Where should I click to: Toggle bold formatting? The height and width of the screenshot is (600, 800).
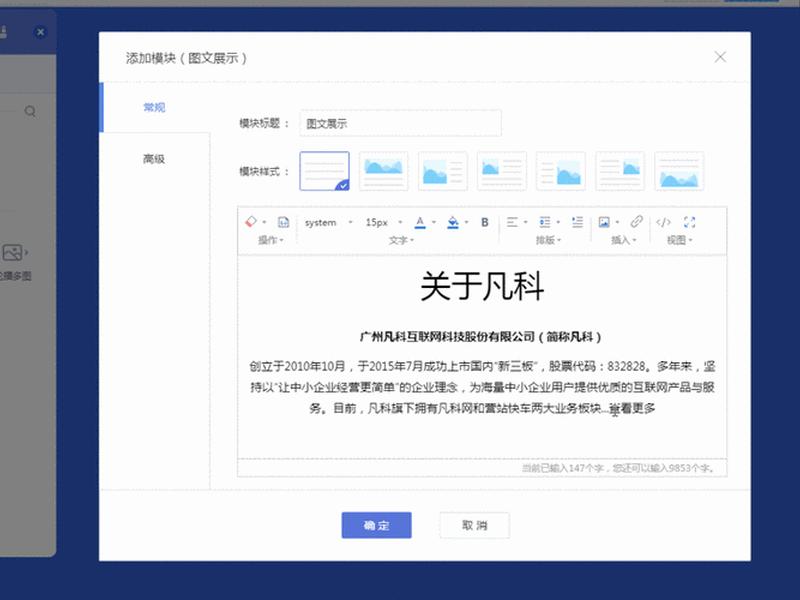click(485, 222)
